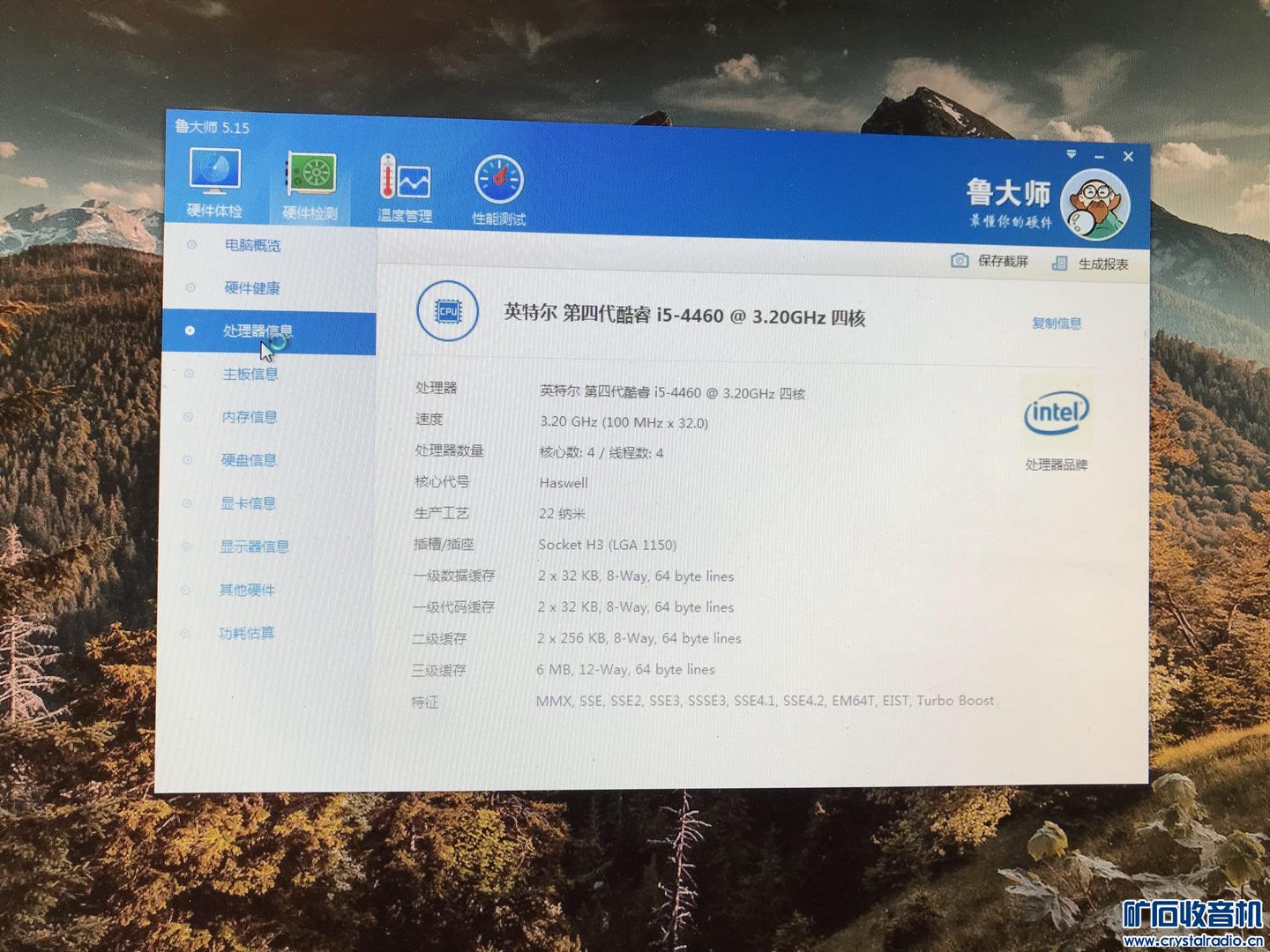1270x952 pixels.
Task: Click the 鲁大师 5.15 title text
Action: pyautogui.click(x=212, y=127)
